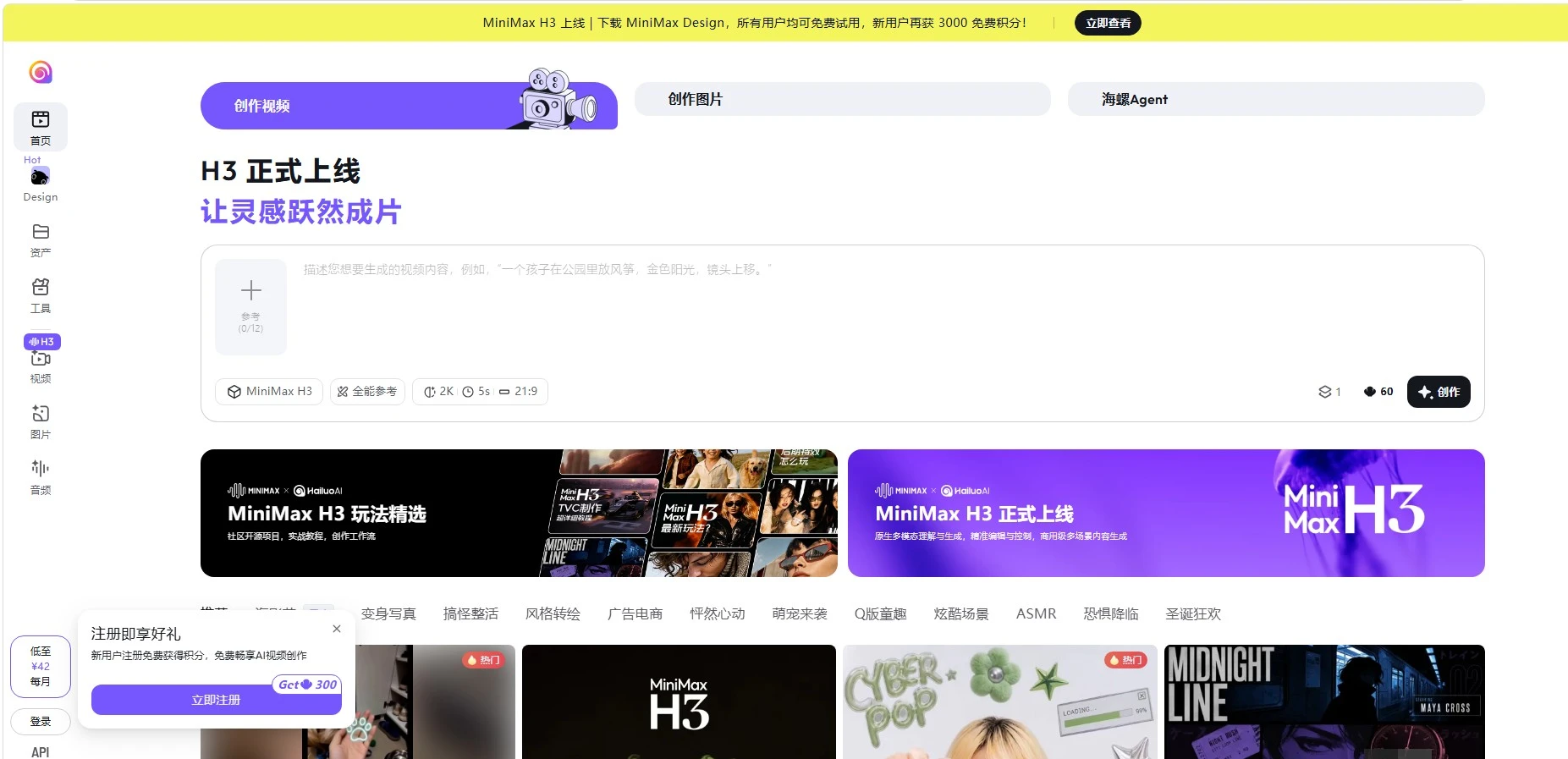Click the H3 badge above 视频

pyautogui.click(x=42, y=342)
